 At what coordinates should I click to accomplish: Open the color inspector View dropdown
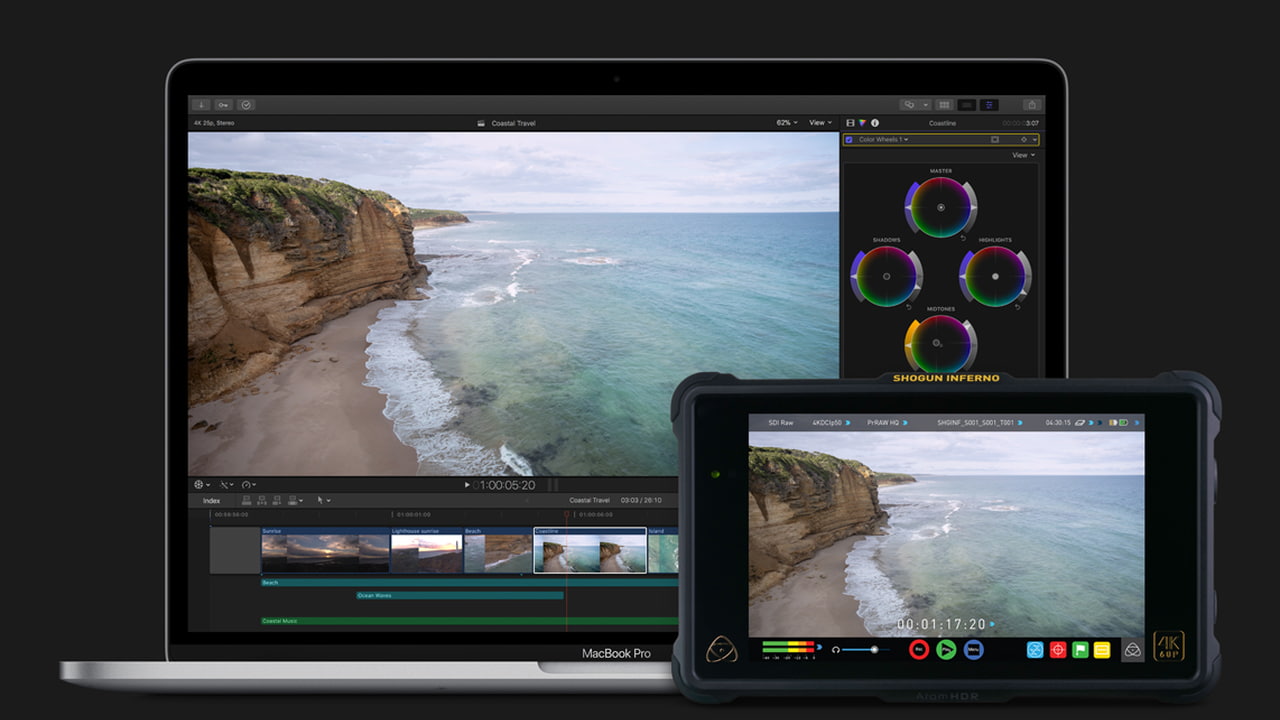(1023, 155)
